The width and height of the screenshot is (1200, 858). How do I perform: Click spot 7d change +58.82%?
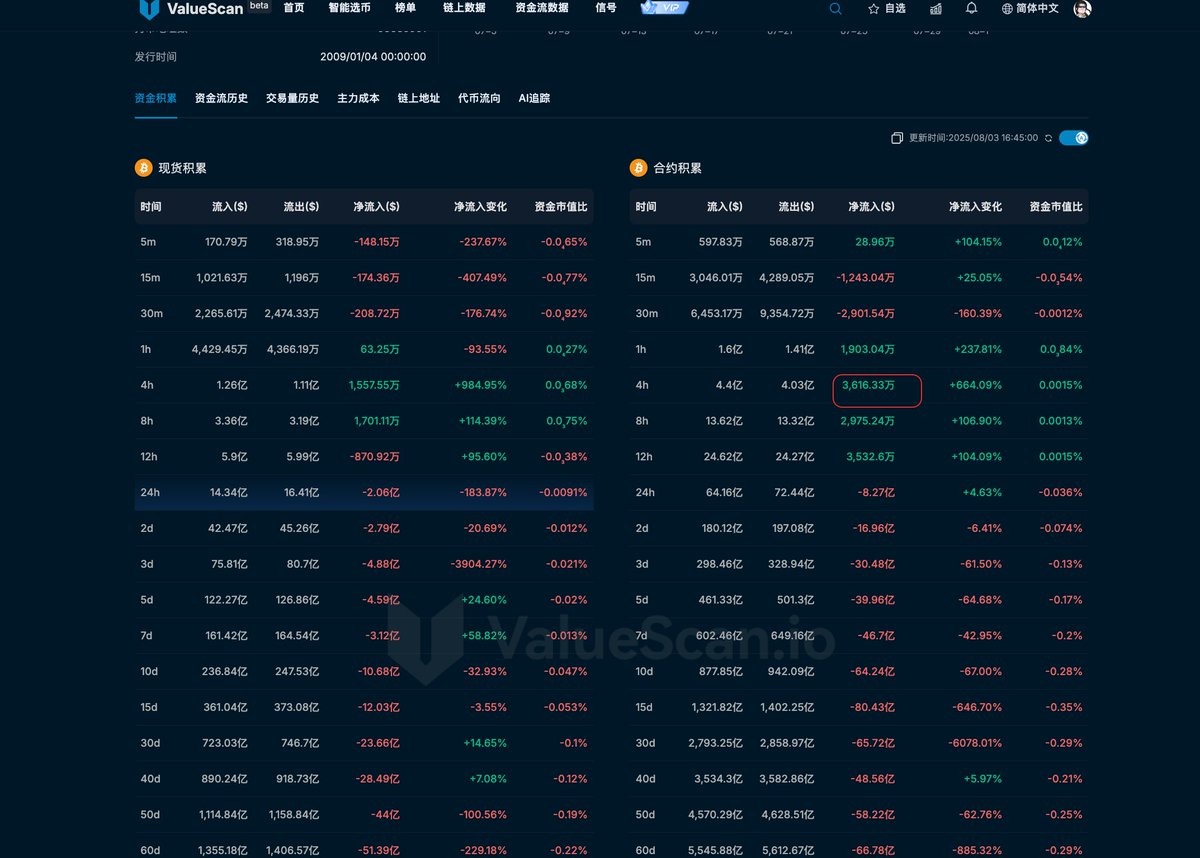pos(485,636)
